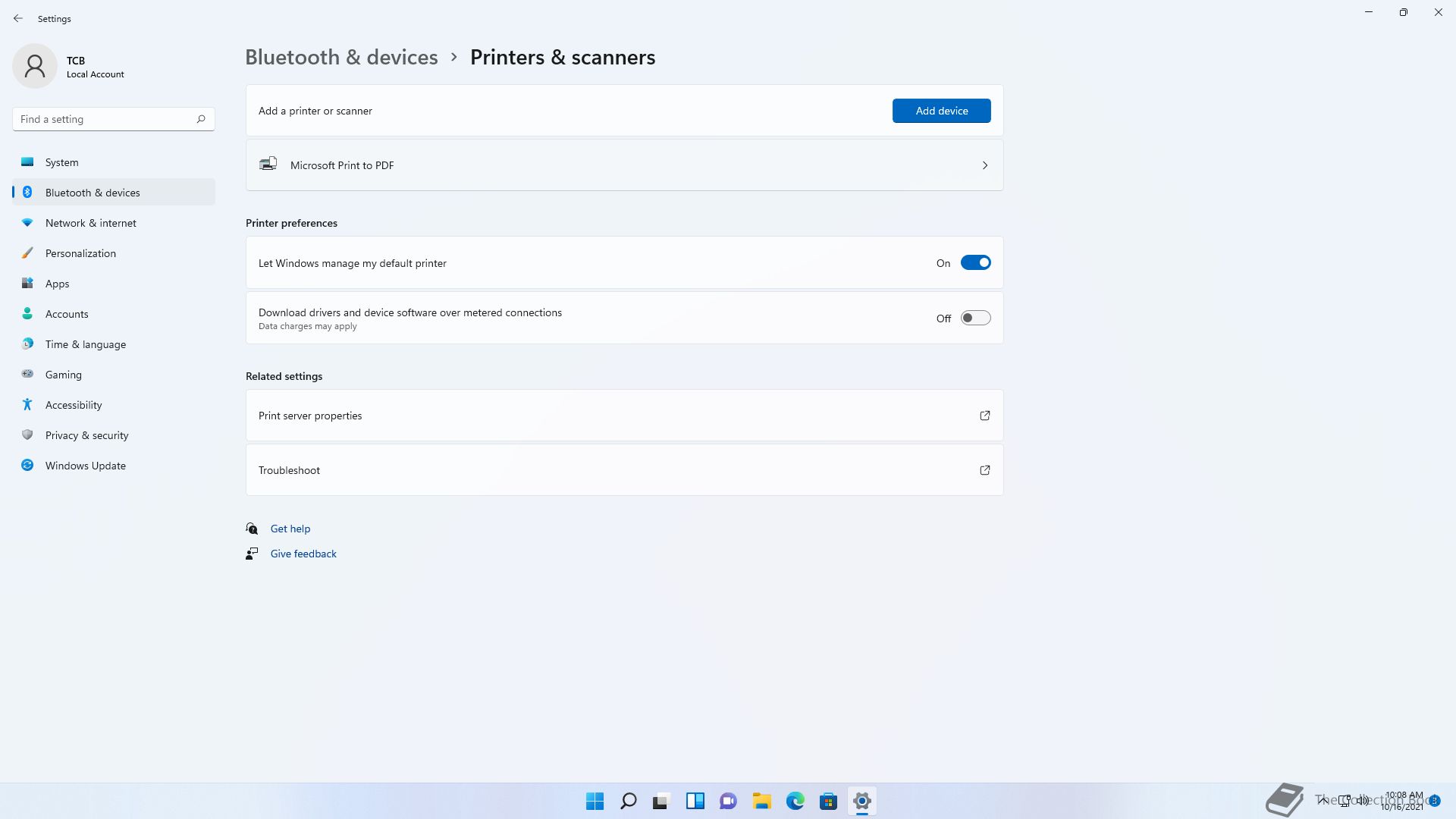Go to Personalization settings
1456x819 pixels.
point(114,253)
